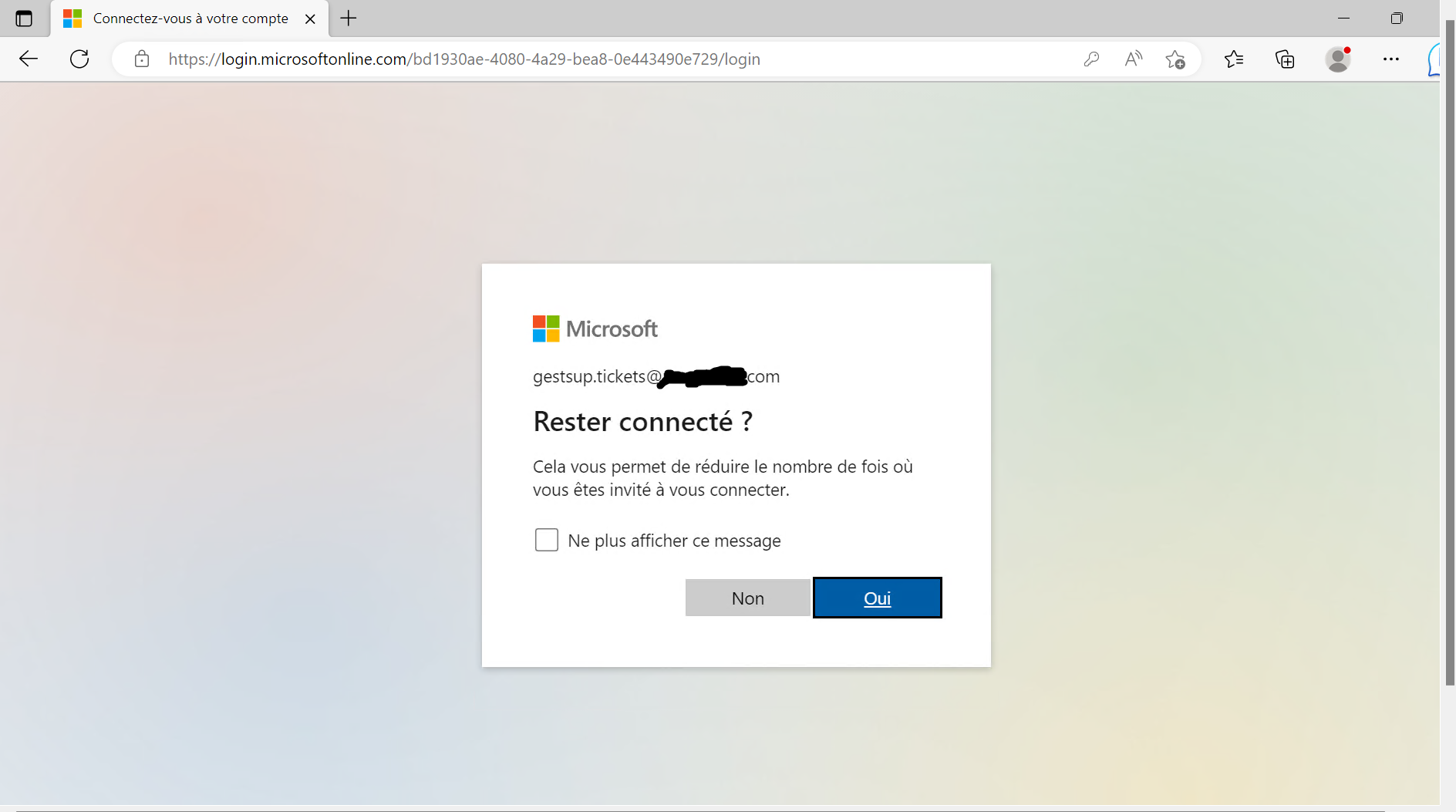Open the browser profile avatar
Screen dimensions: 1456x812
[1338, 59]
